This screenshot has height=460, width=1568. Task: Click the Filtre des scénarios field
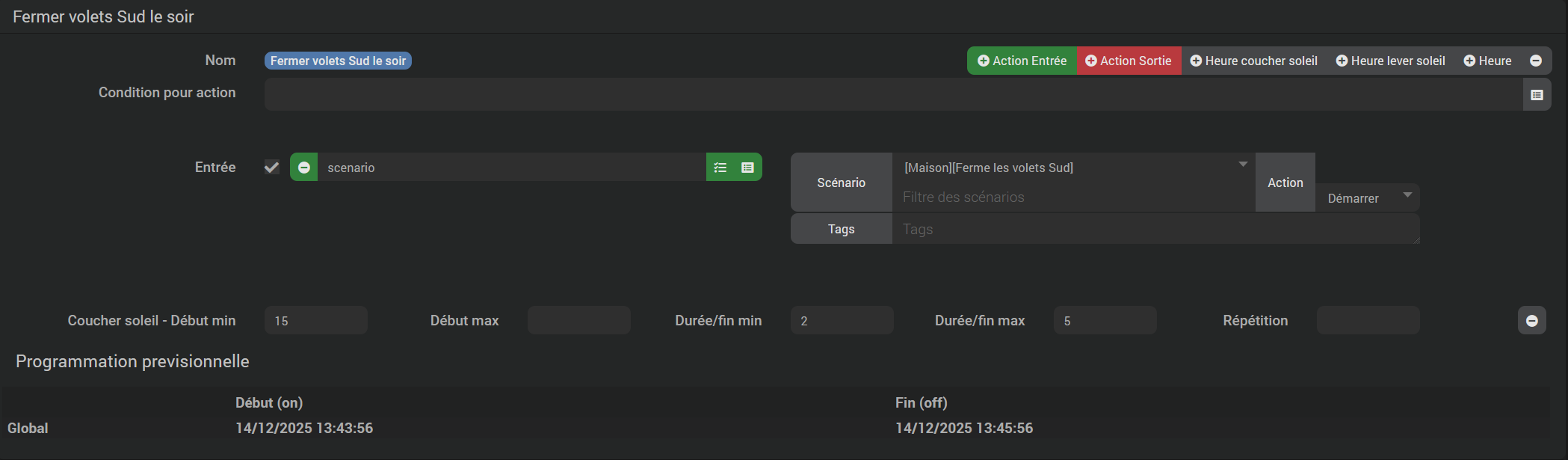click(1074, 197)
